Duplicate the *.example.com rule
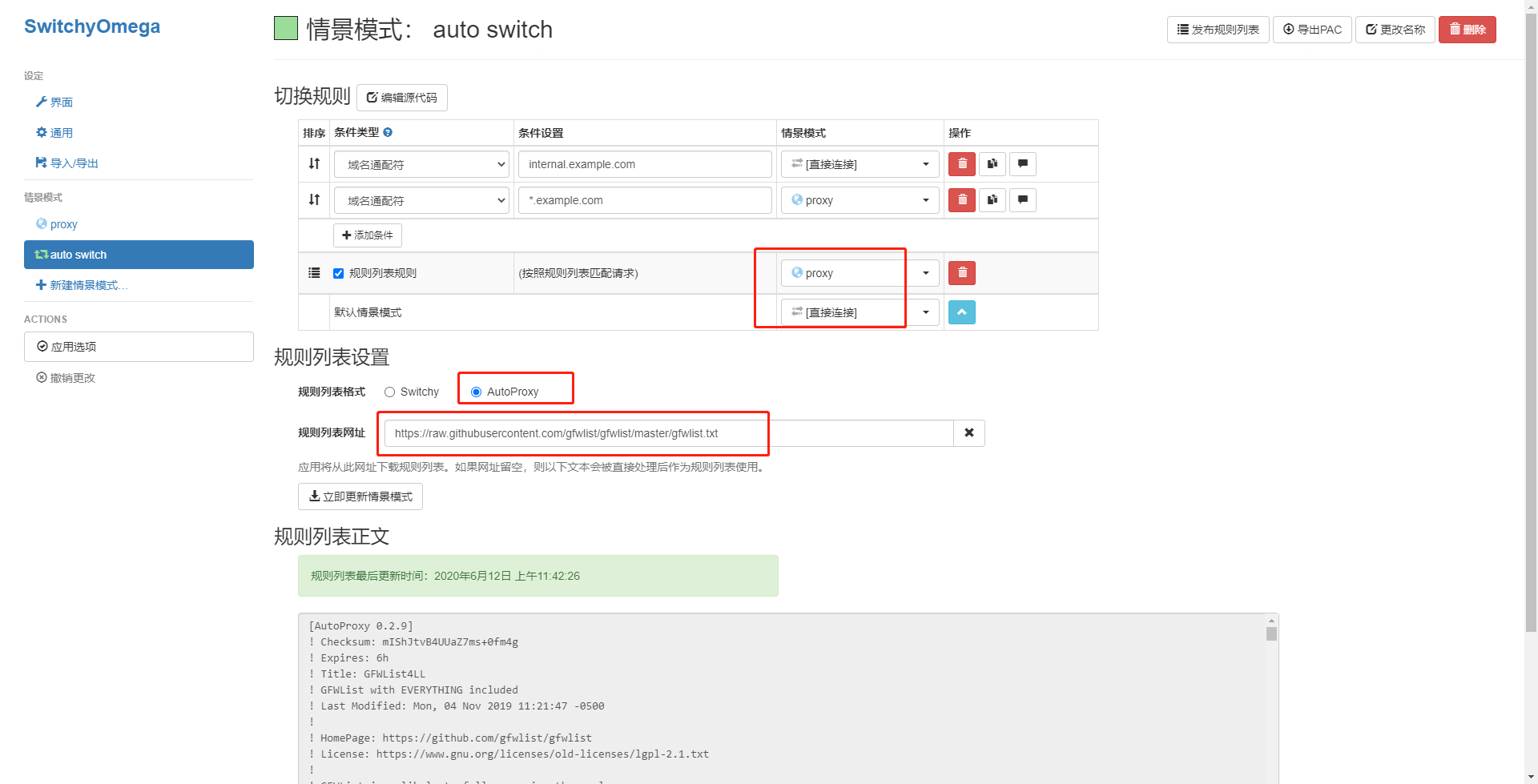Screen dimensions: 1538x784 click(x=992, y=200)
